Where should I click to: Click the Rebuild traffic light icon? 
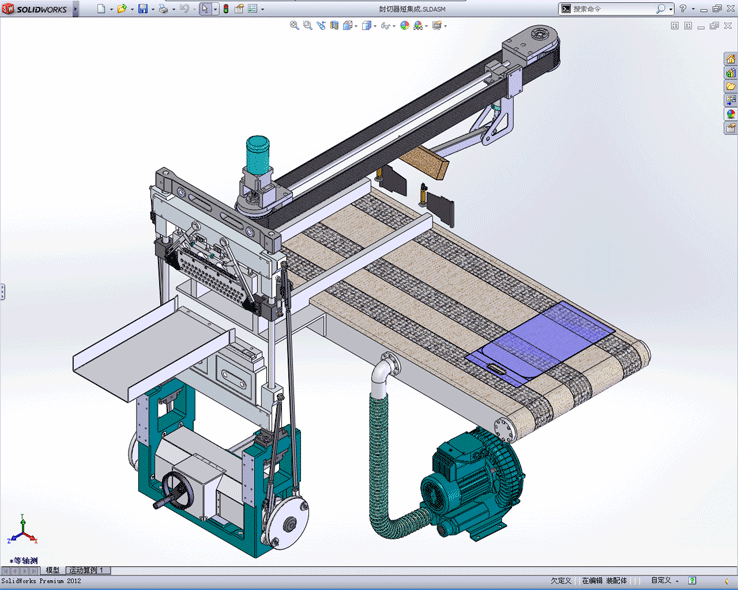[225, 9]
